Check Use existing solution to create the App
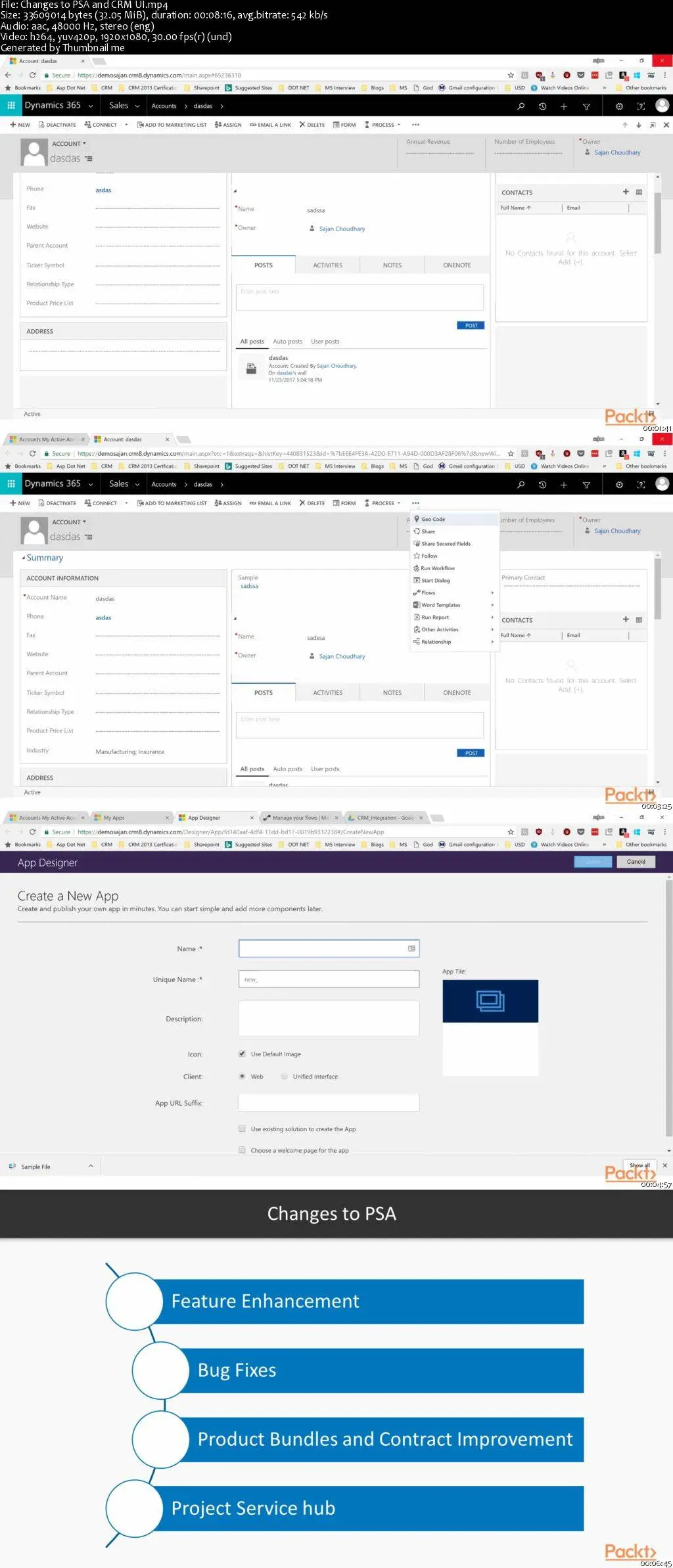Viewport: 673px width, 1568px height. point(242,1129)
